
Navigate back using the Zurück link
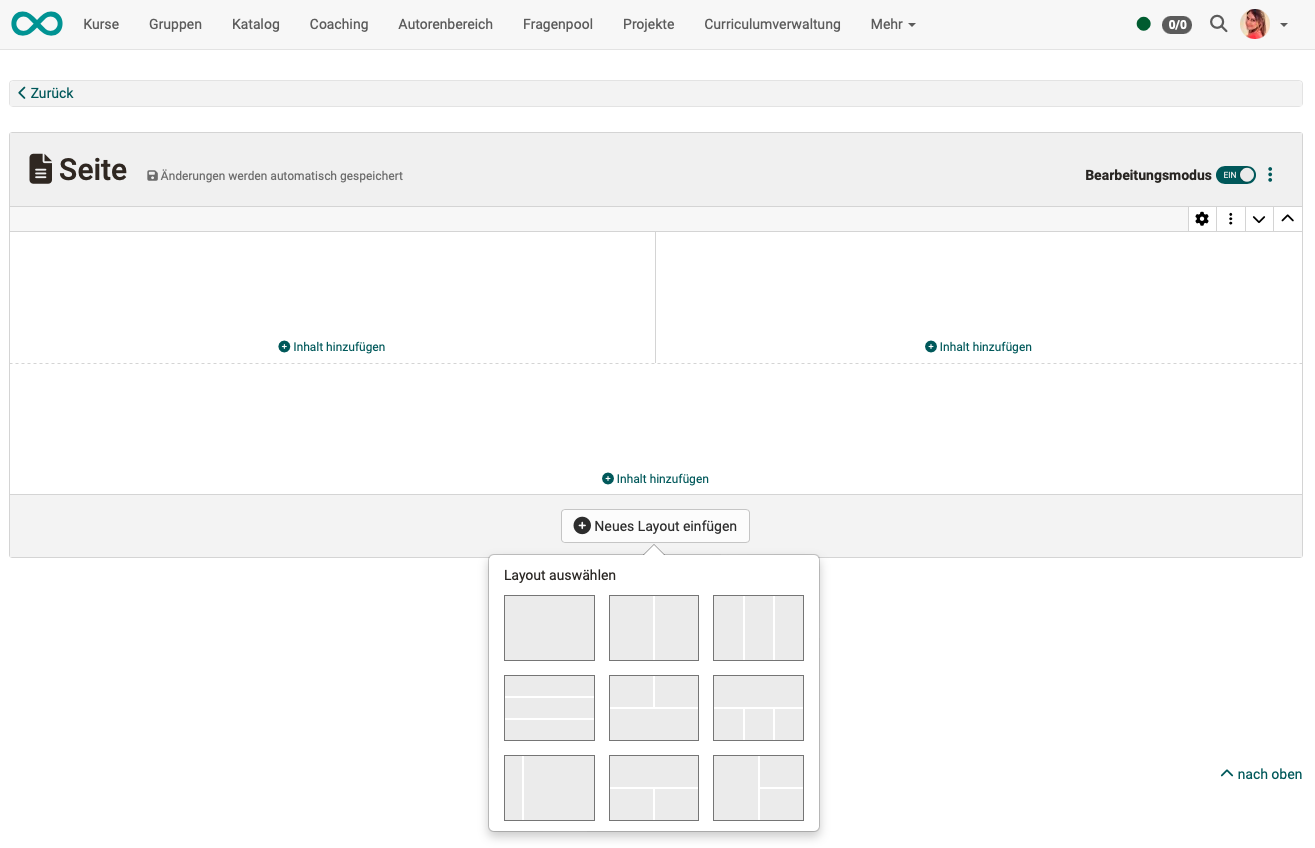(46, 92)
